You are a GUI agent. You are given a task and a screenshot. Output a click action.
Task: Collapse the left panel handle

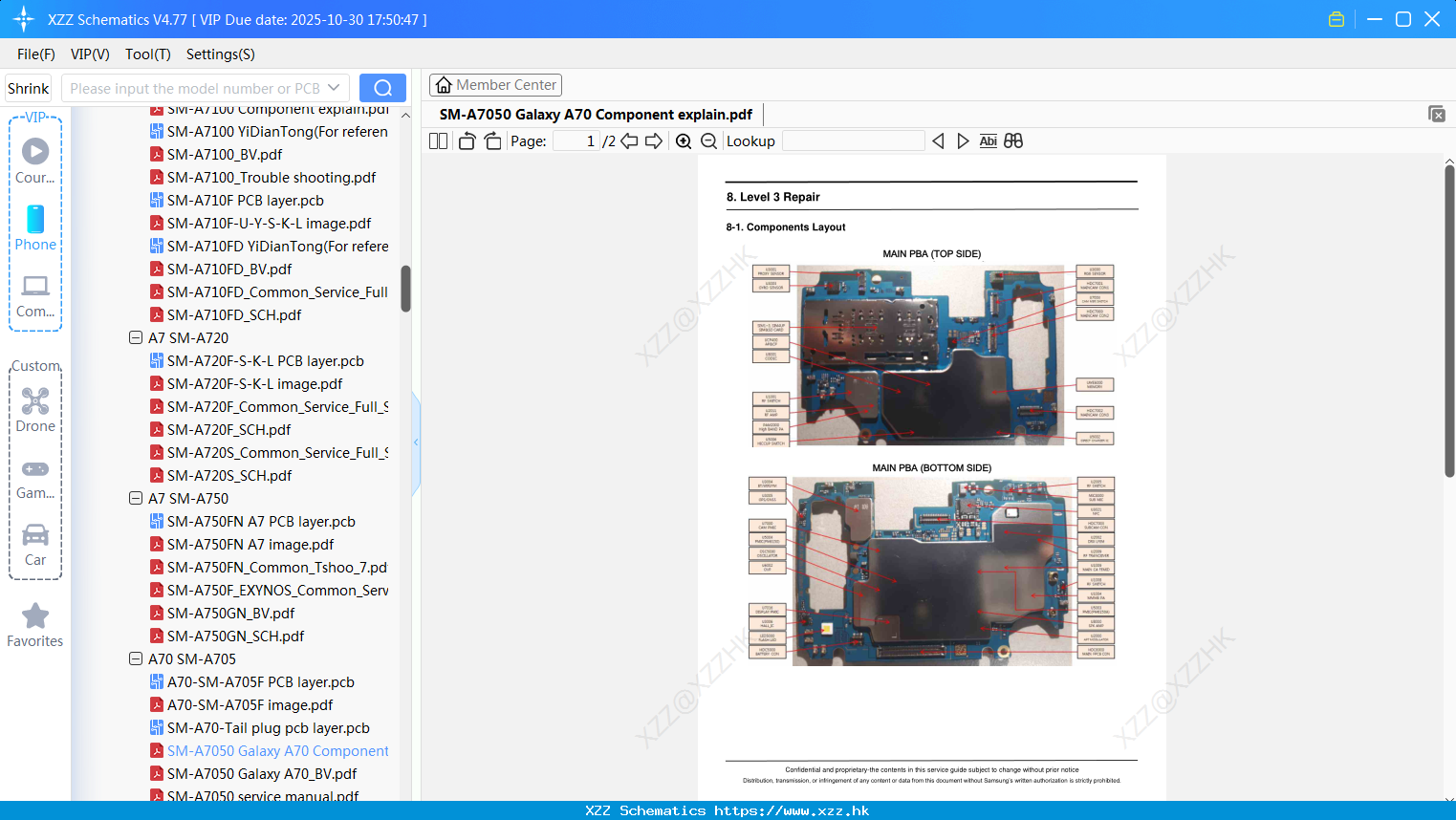click(416, 442)
